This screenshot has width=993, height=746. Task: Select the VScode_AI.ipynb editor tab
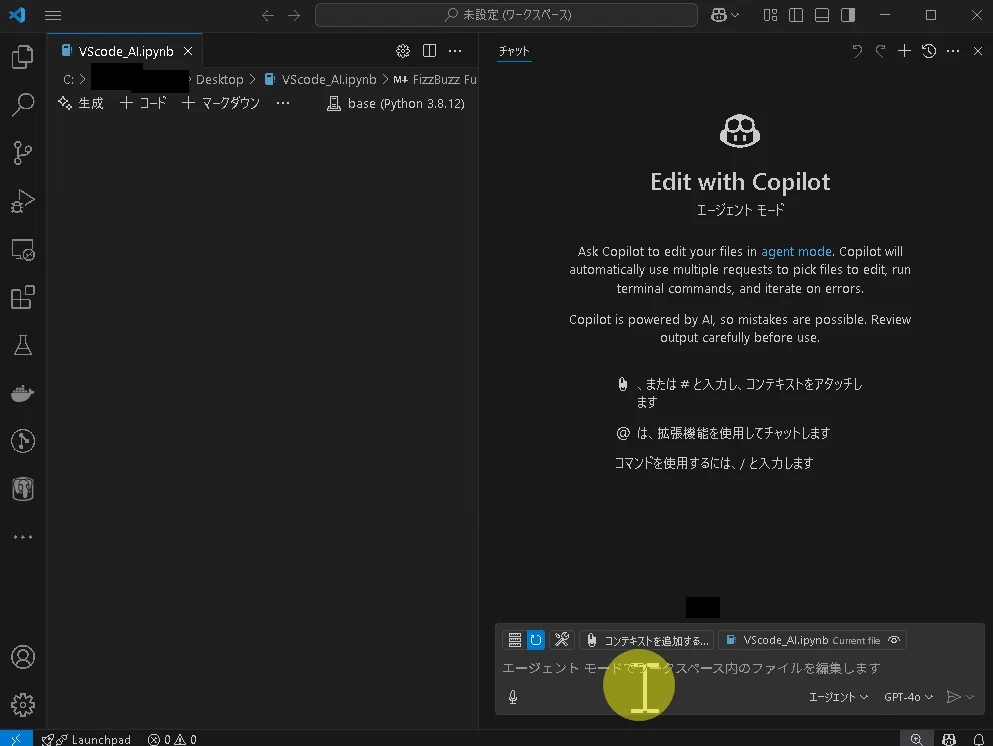pos(126,51)
